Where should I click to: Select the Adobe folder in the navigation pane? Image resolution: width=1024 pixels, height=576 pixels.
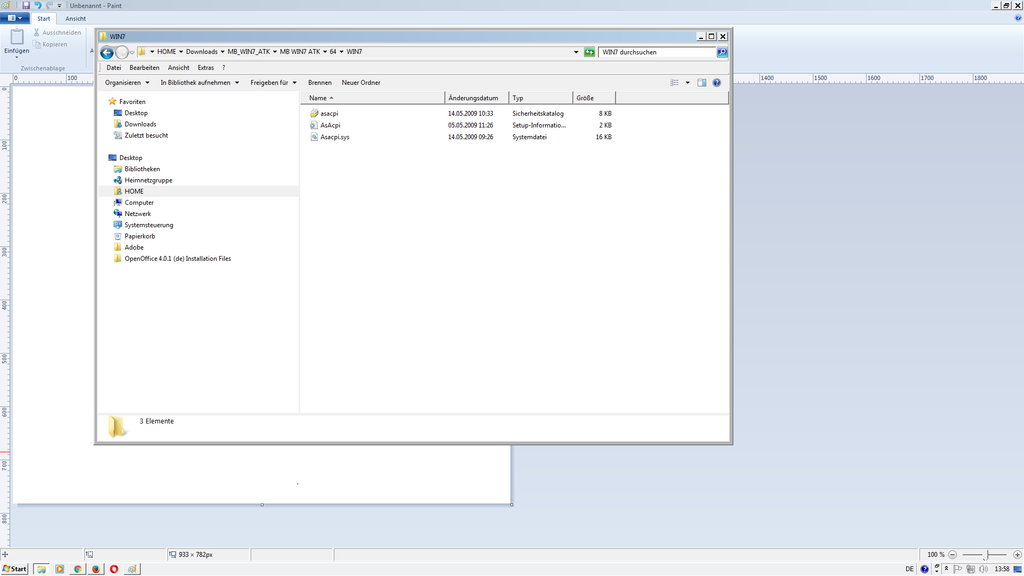(x=134, y=248)
